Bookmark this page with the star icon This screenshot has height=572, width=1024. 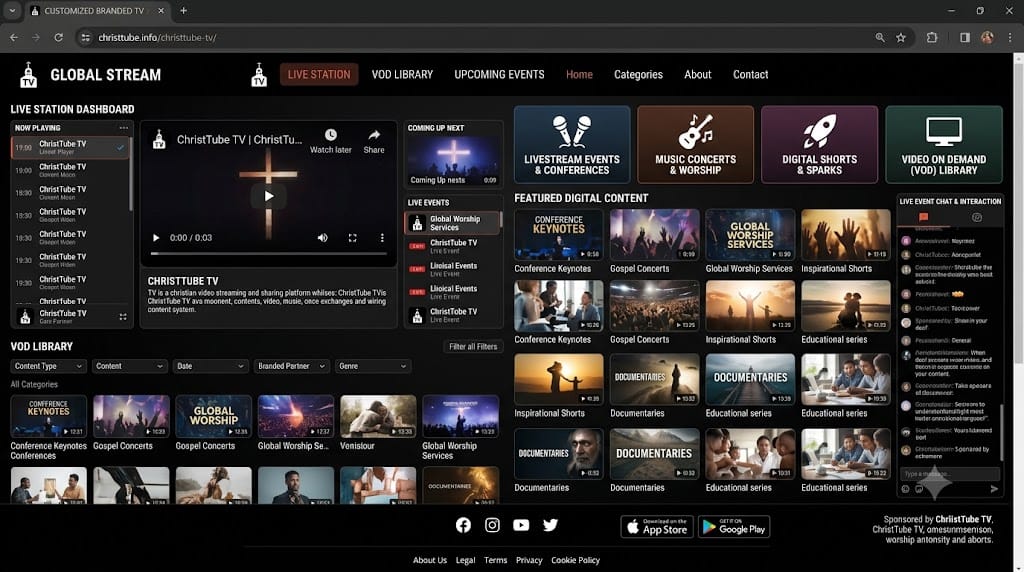[x=901, y=38]
